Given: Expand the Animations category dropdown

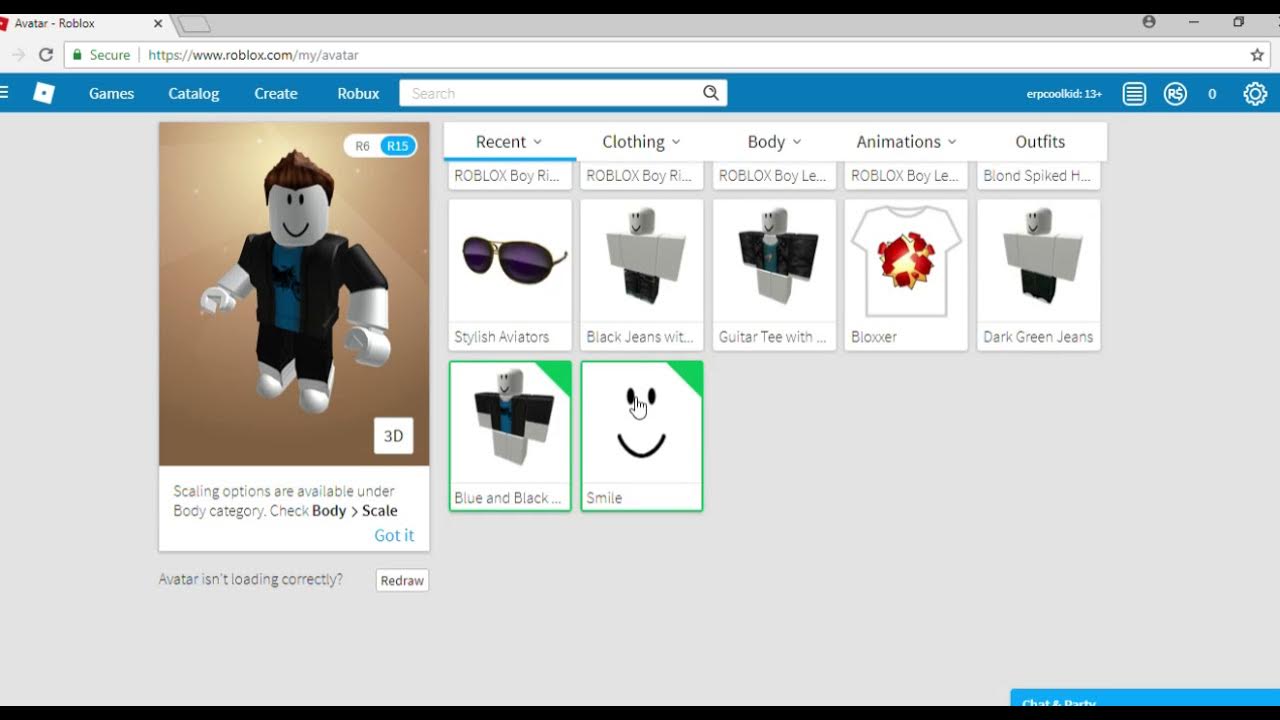Looking at the screenshot, I should pos(906,141).
